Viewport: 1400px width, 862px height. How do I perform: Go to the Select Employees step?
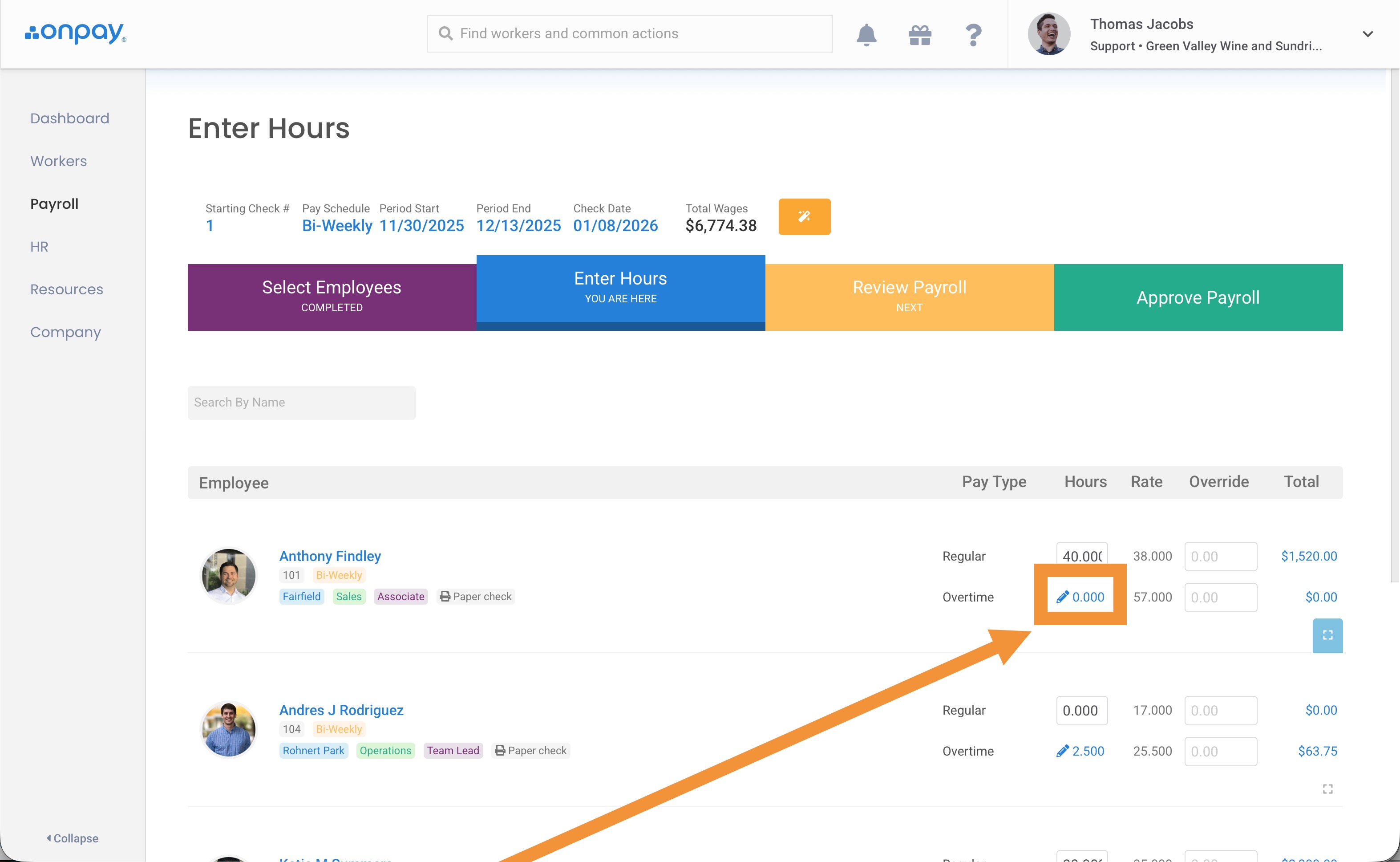tap(332, 297)
